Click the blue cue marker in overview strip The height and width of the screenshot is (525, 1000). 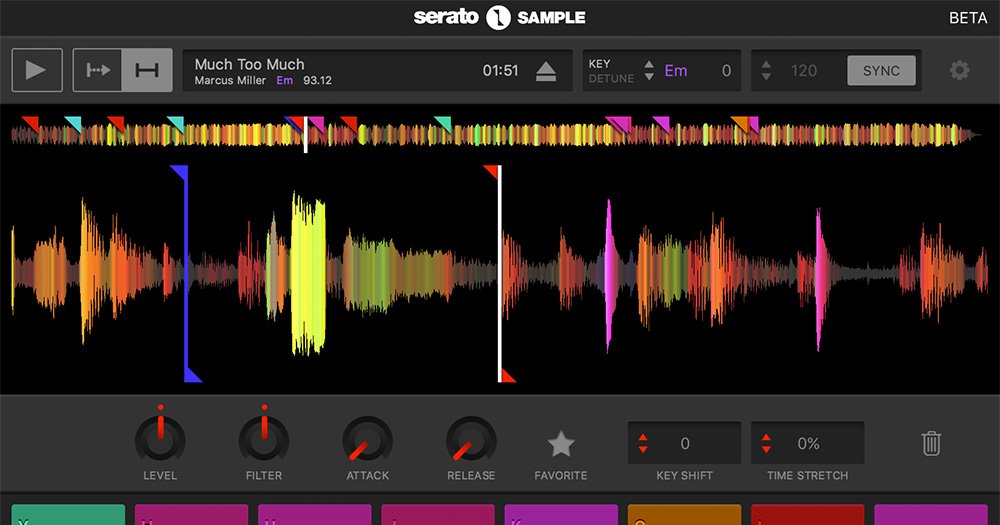(291, 122)
